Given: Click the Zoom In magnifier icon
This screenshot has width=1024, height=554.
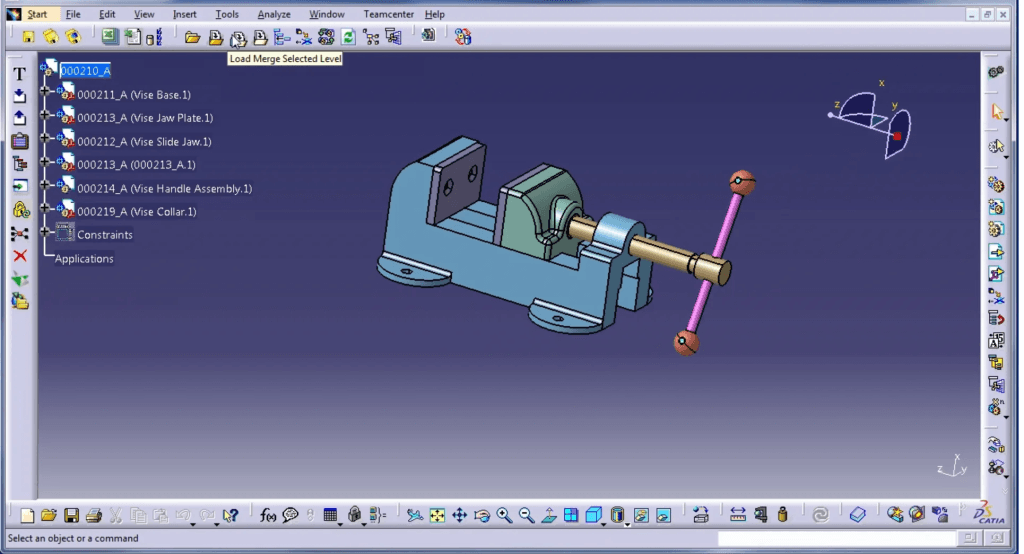Looking at the screenshot, I should pyautogui.click(x=504, y=516).
